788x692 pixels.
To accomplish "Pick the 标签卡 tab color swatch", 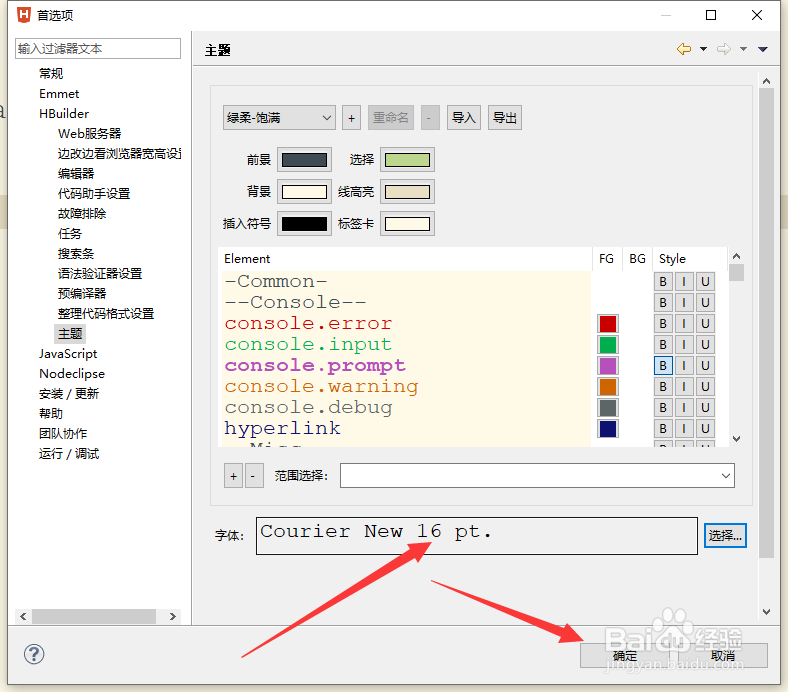I will (407, 224).
